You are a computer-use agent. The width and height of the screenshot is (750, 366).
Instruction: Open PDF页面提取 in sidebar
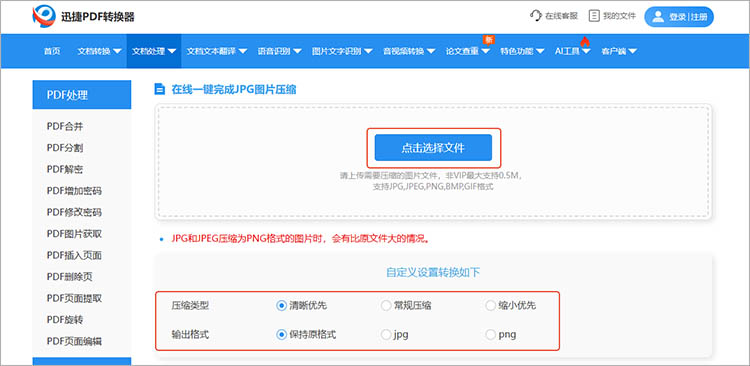(74, 298)
